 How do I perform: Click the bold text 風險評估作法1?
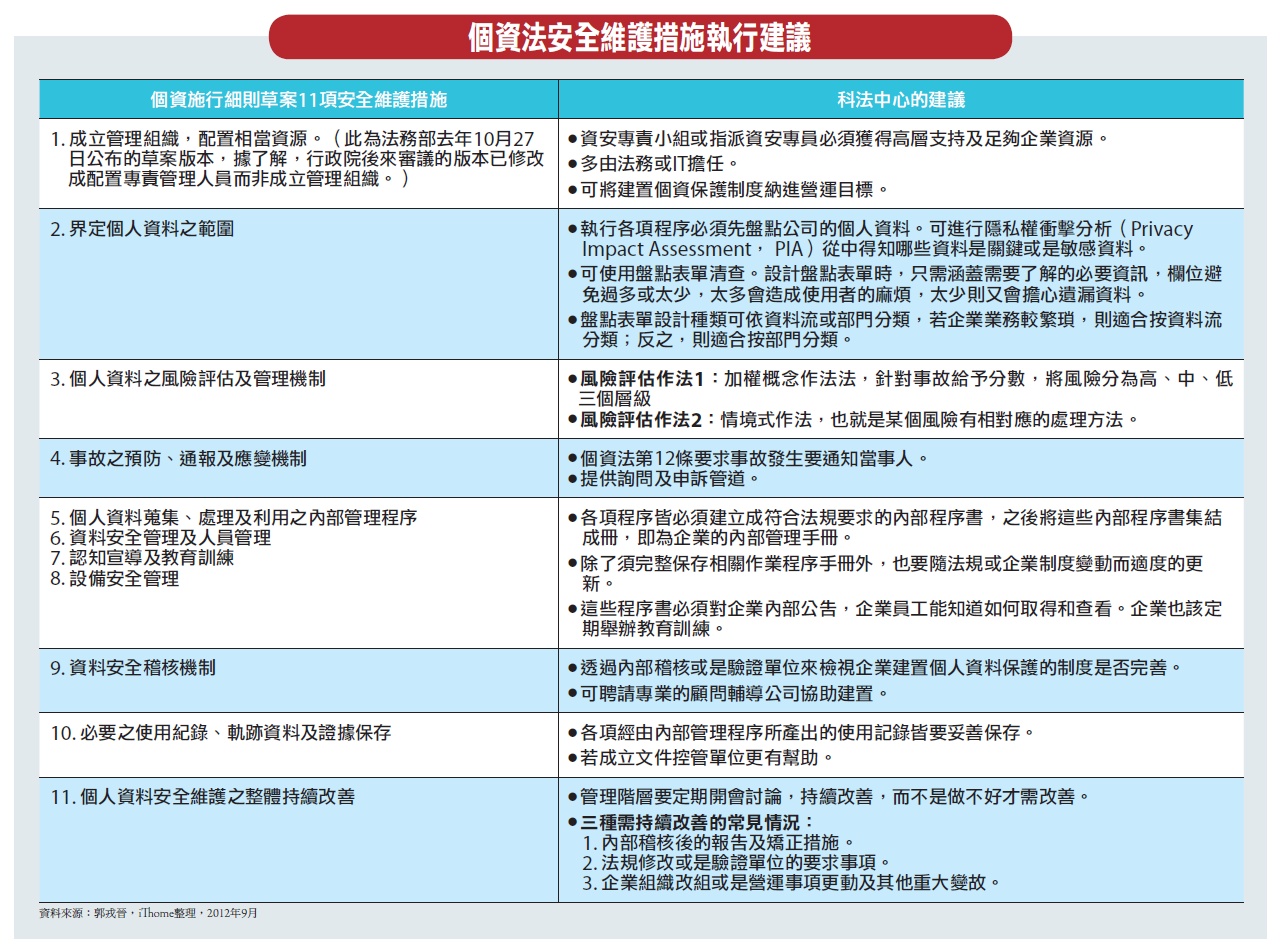pos(643,380)
